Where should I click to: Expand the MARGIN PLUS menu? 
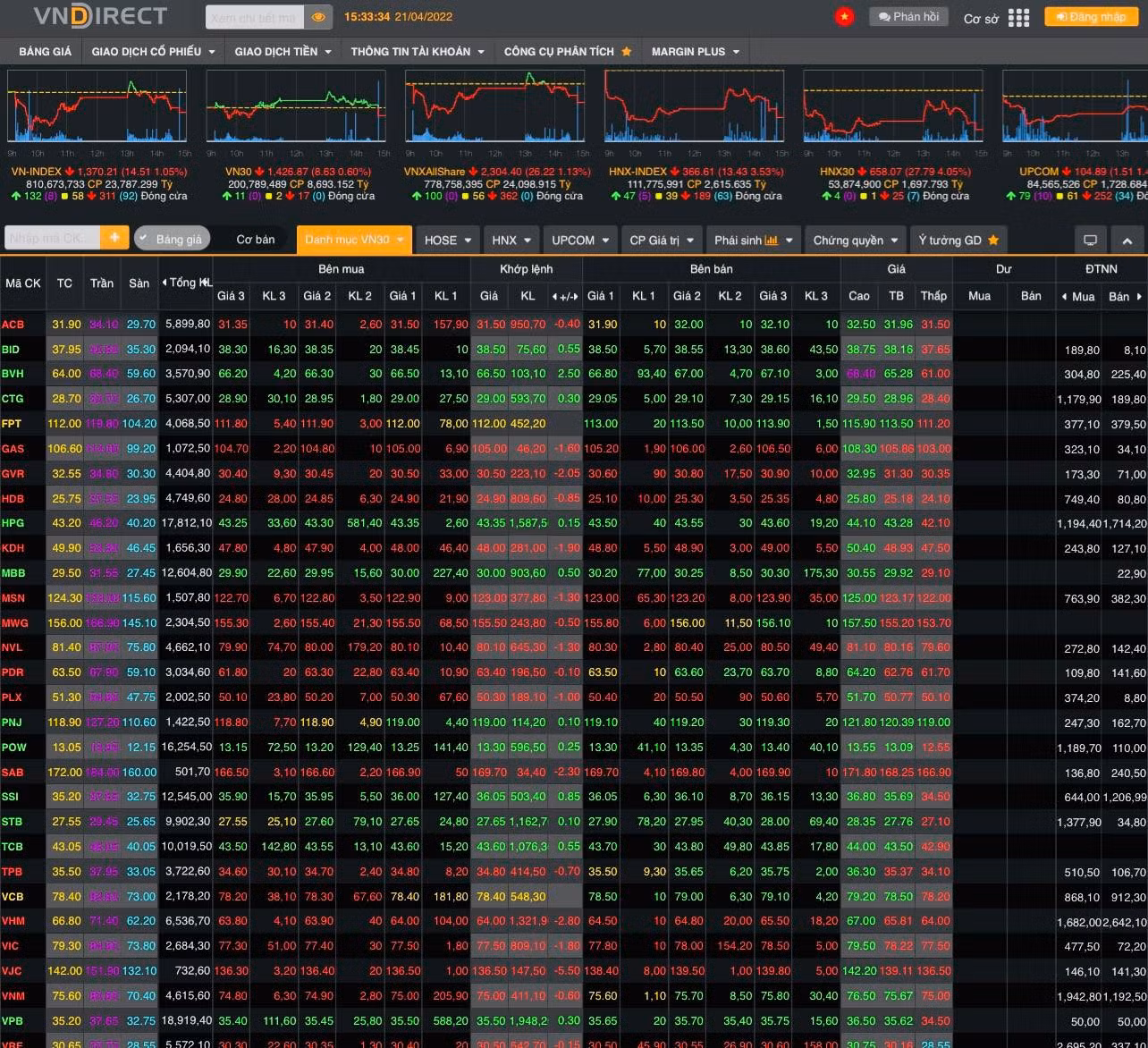[x=696, y=52]
